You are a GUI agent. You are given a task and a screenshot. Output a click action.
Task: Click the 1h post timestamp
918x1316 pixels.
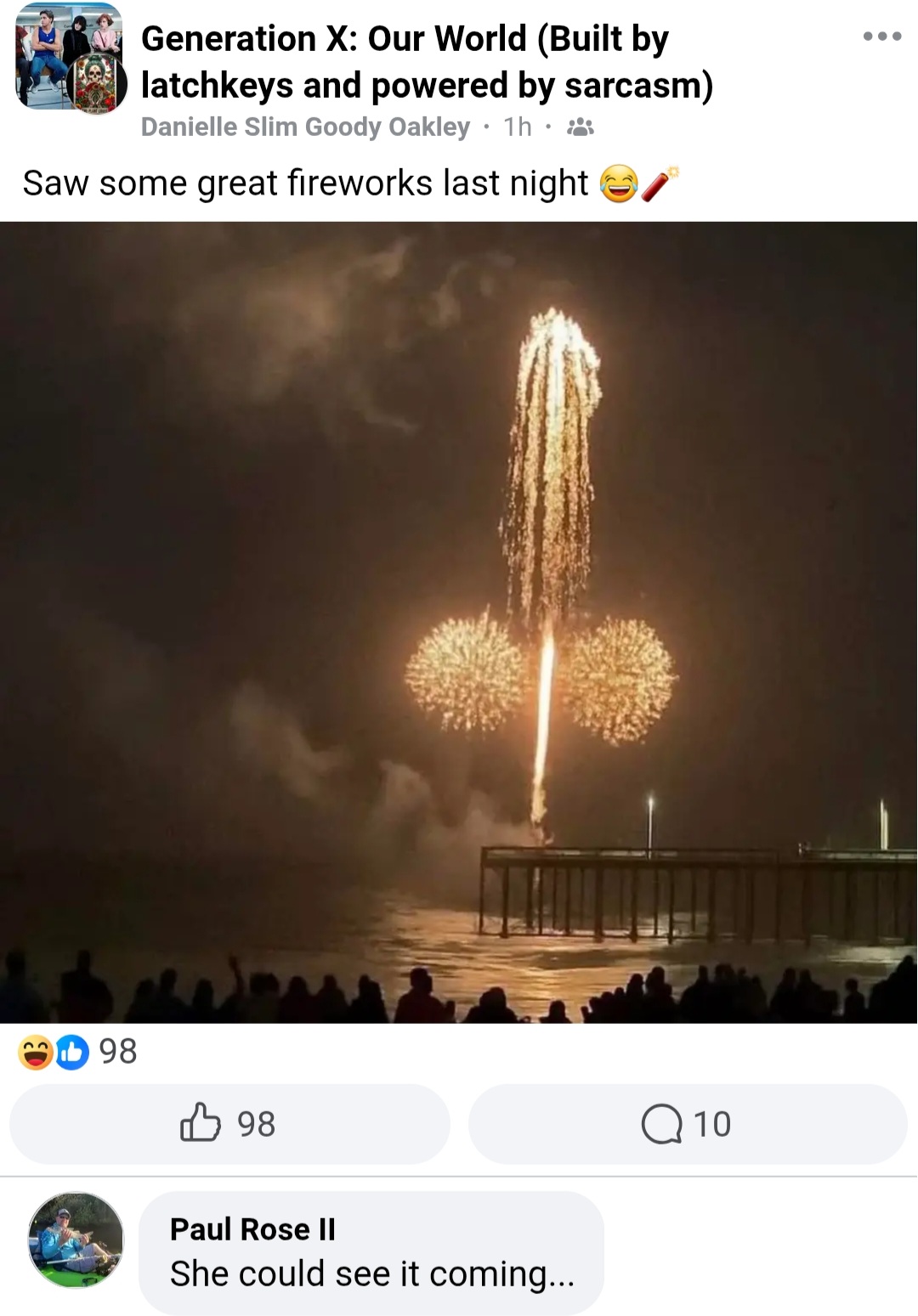(517, 127)
